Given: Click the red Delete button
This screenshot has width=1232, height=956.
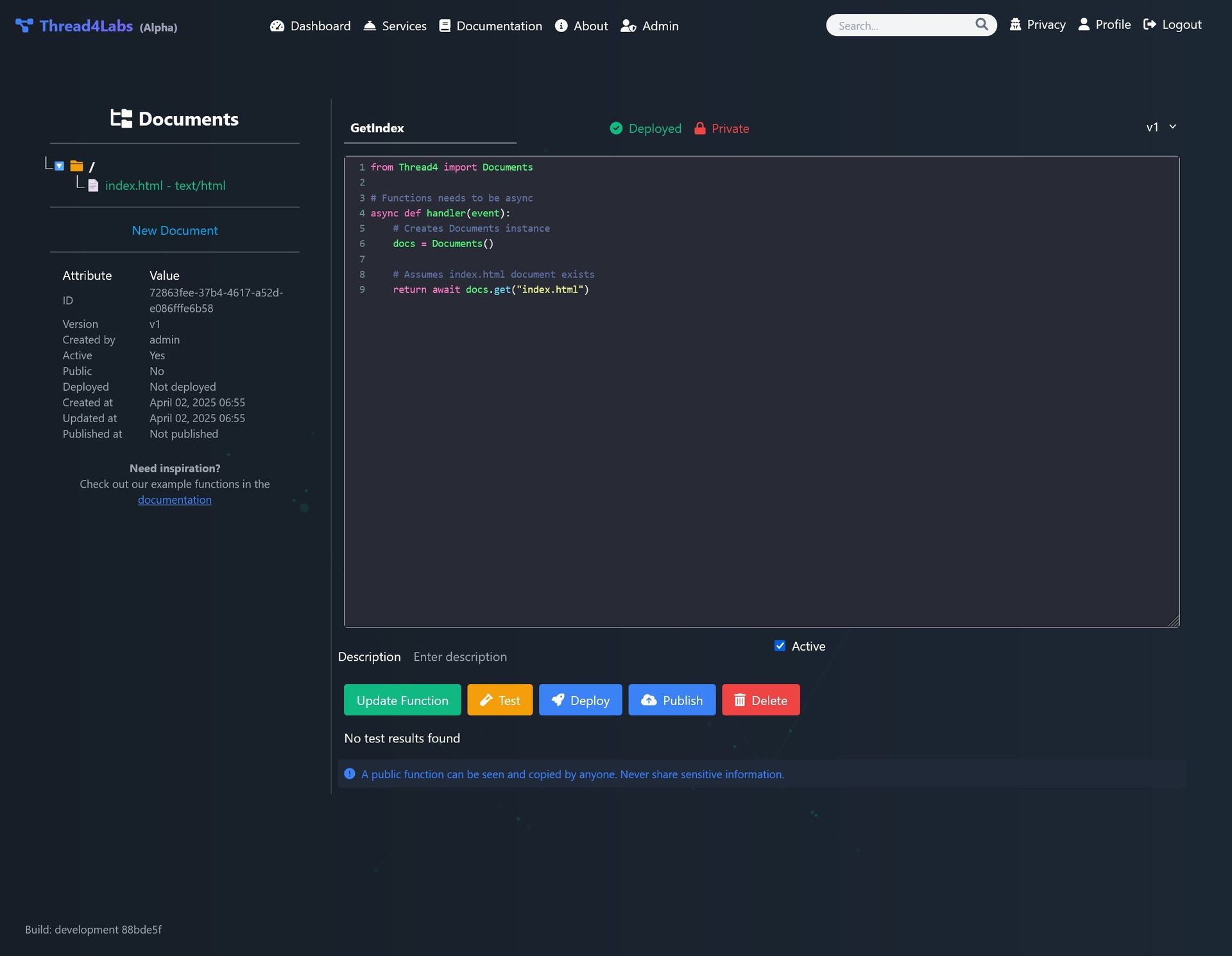Looking at the screenshot, I should (x=760, y=700).
